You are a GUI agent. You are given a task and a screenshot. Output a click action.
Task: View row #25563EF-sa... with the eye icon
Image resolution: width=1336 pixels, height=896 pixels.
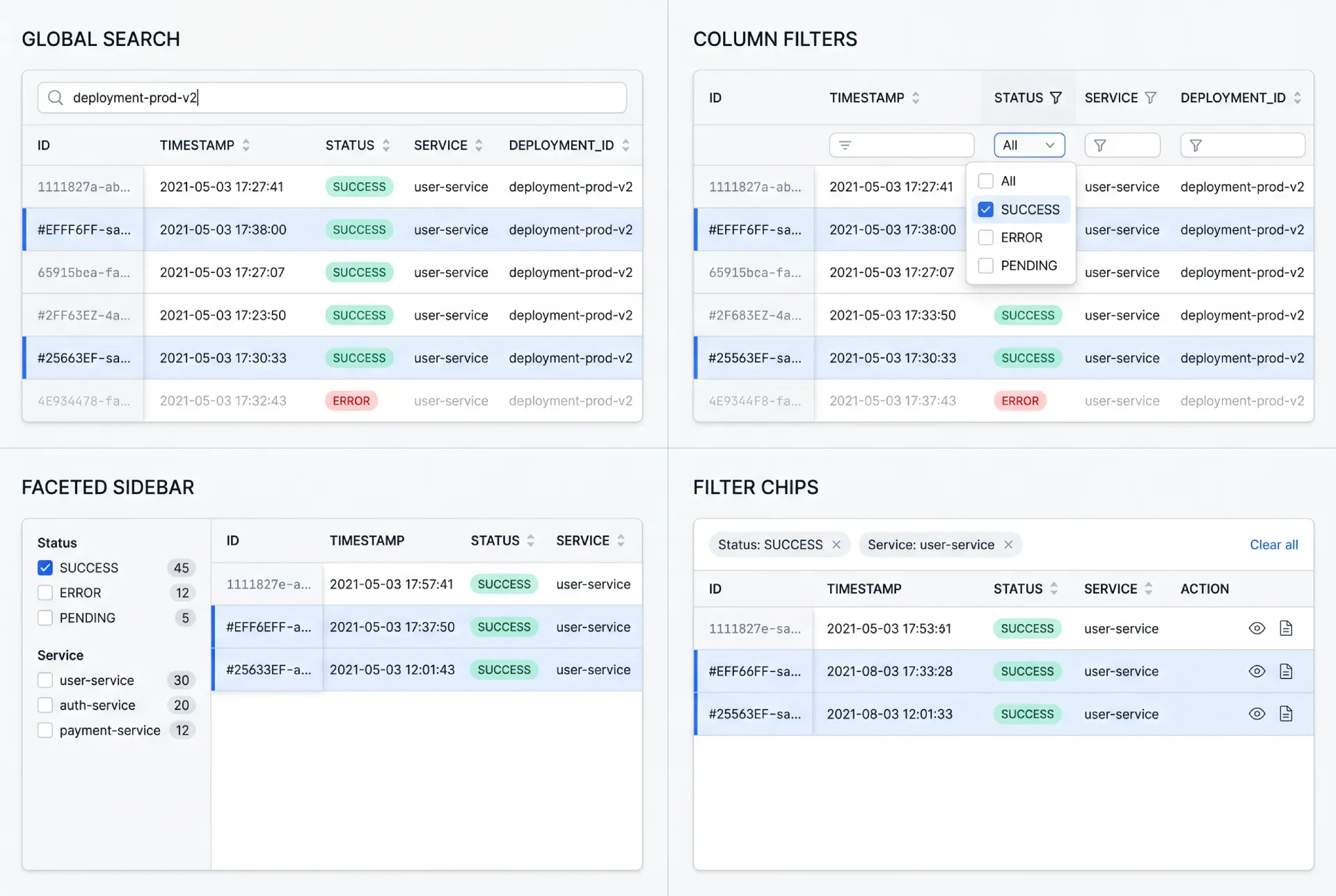point(1257,714)
